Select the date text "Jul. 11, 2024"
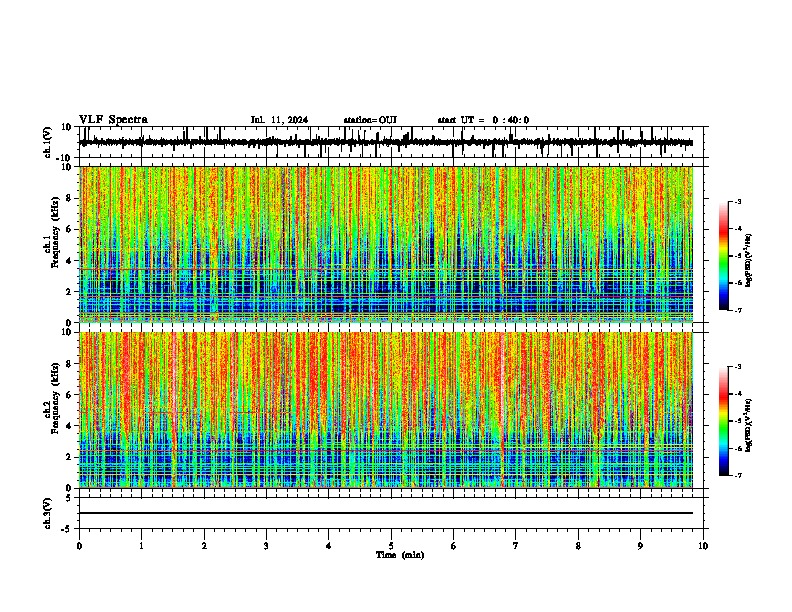Image resolution: width=792 pixels, height=612 pixels. click(279, 120)
